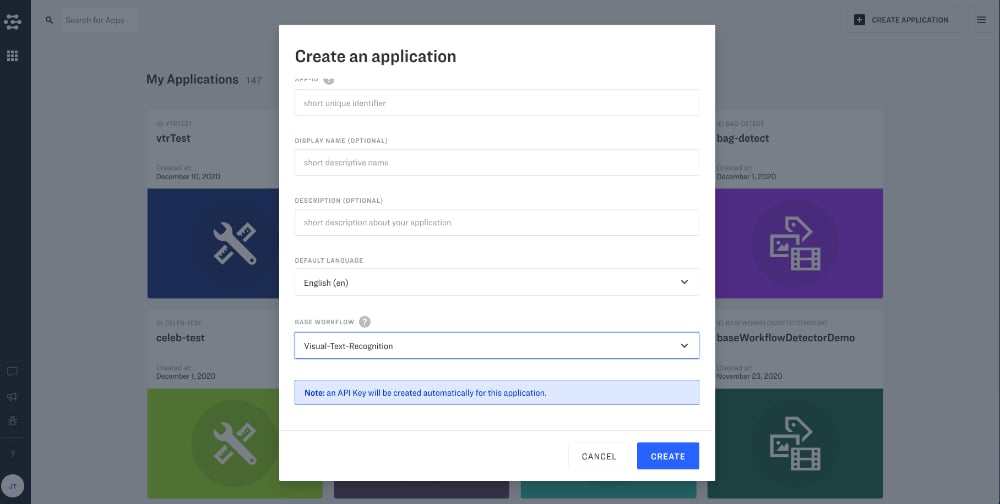Open the bag-detect application card
Screen dimensions: 1000x504
coord(794,210)
